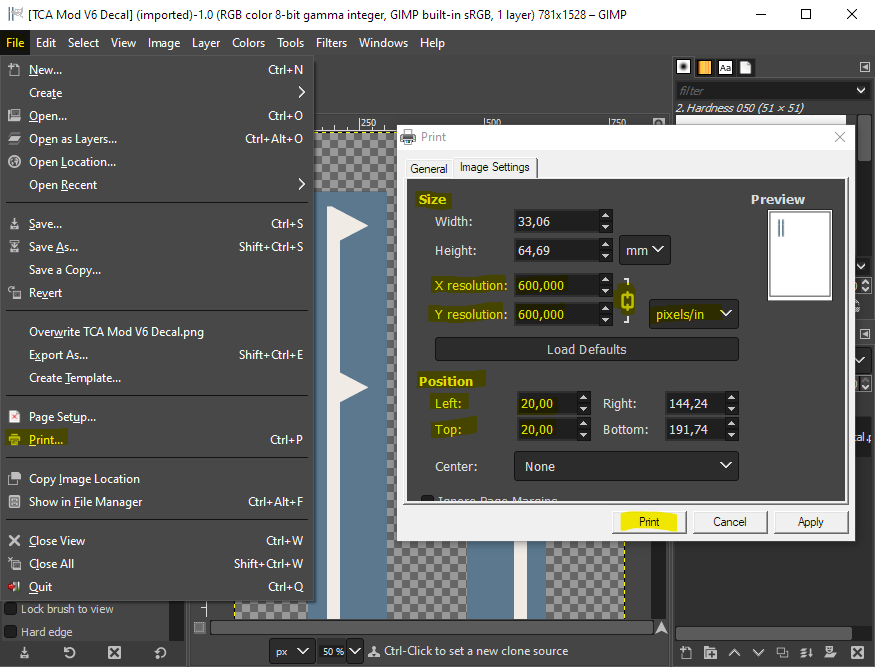Raise the layer with the up arrow
This screenshot has height=667, width=875.
coord(734,652)
